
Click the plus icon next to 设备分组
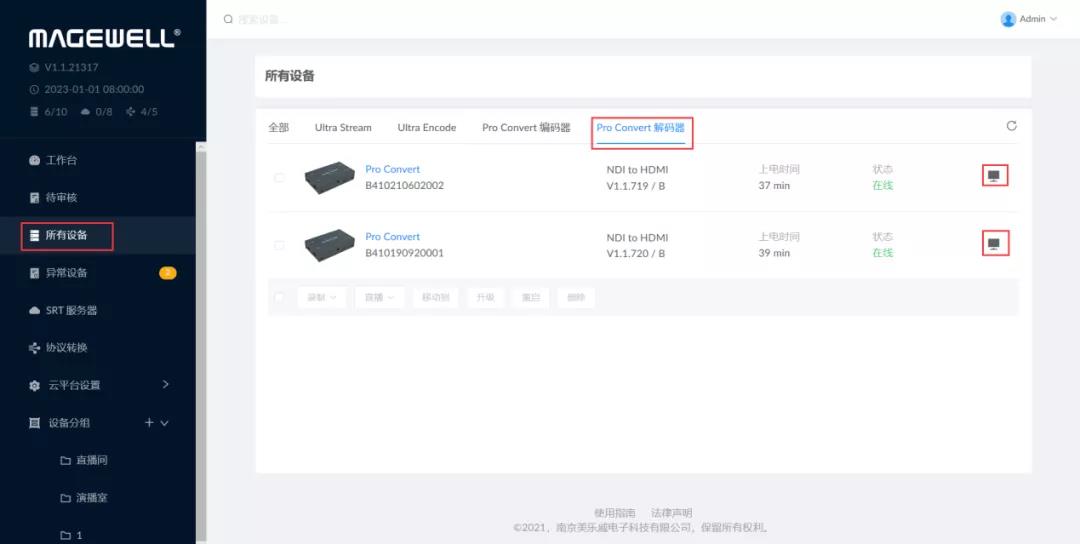149,423
